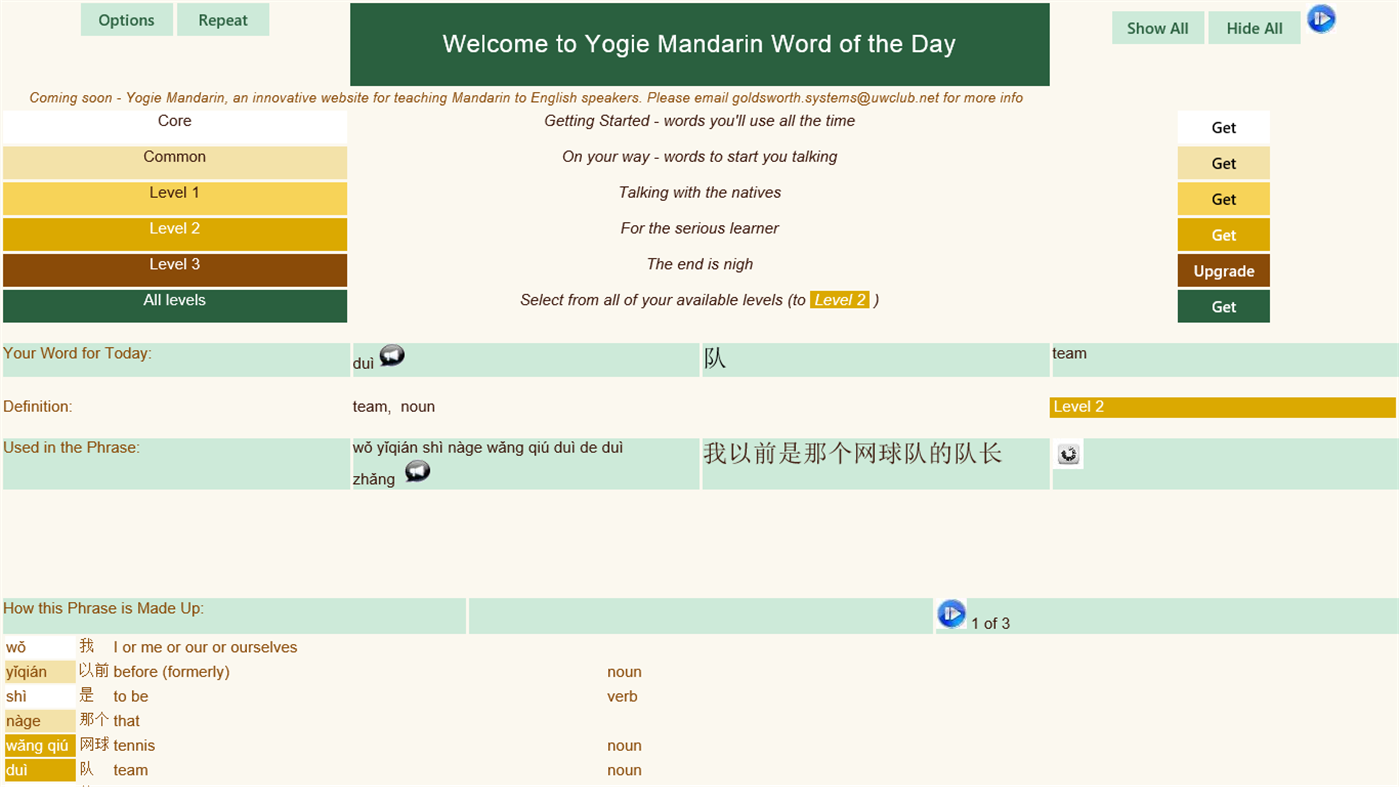Click the goldsworth.systems email link
Image resolution: width=1399 pixels, height=787 pixels.
pyautogui.click(x=834, y=97)
